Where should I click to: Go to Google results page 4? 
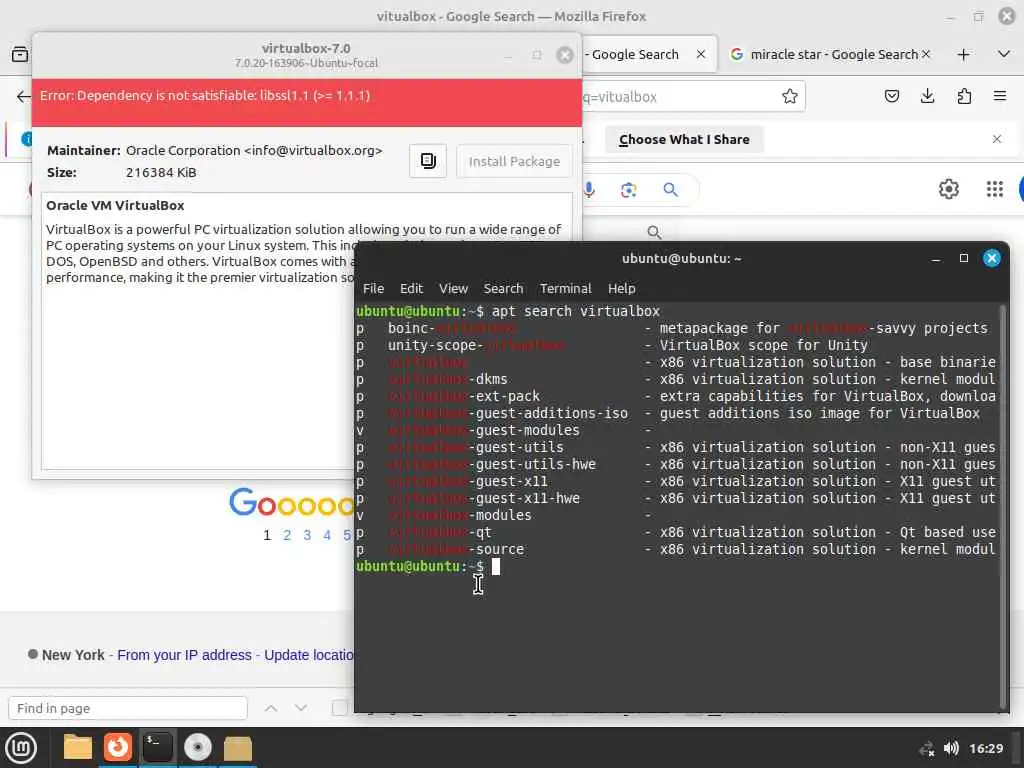[327, 535]
